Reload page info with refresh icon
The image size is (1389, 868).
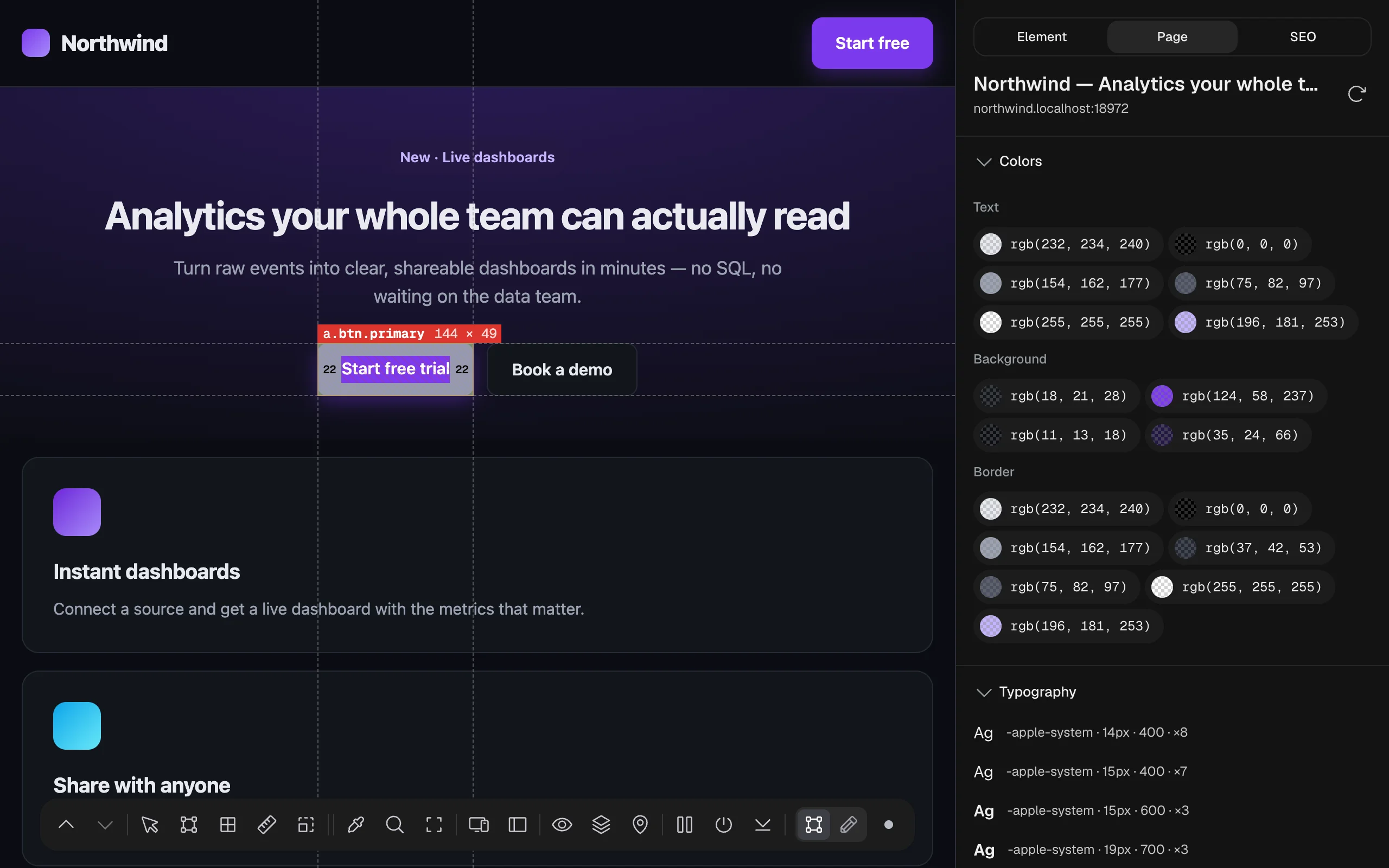click(x=1356, y=93)
